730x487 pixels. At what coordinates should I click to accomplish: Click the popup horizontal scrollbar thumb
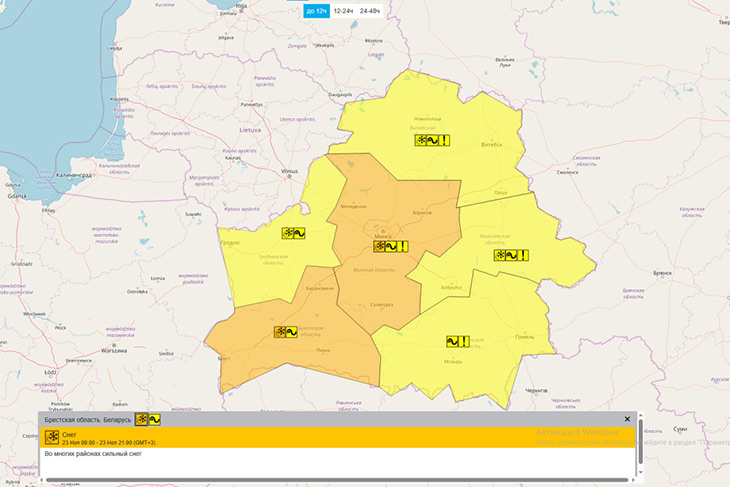coord(337,480)
